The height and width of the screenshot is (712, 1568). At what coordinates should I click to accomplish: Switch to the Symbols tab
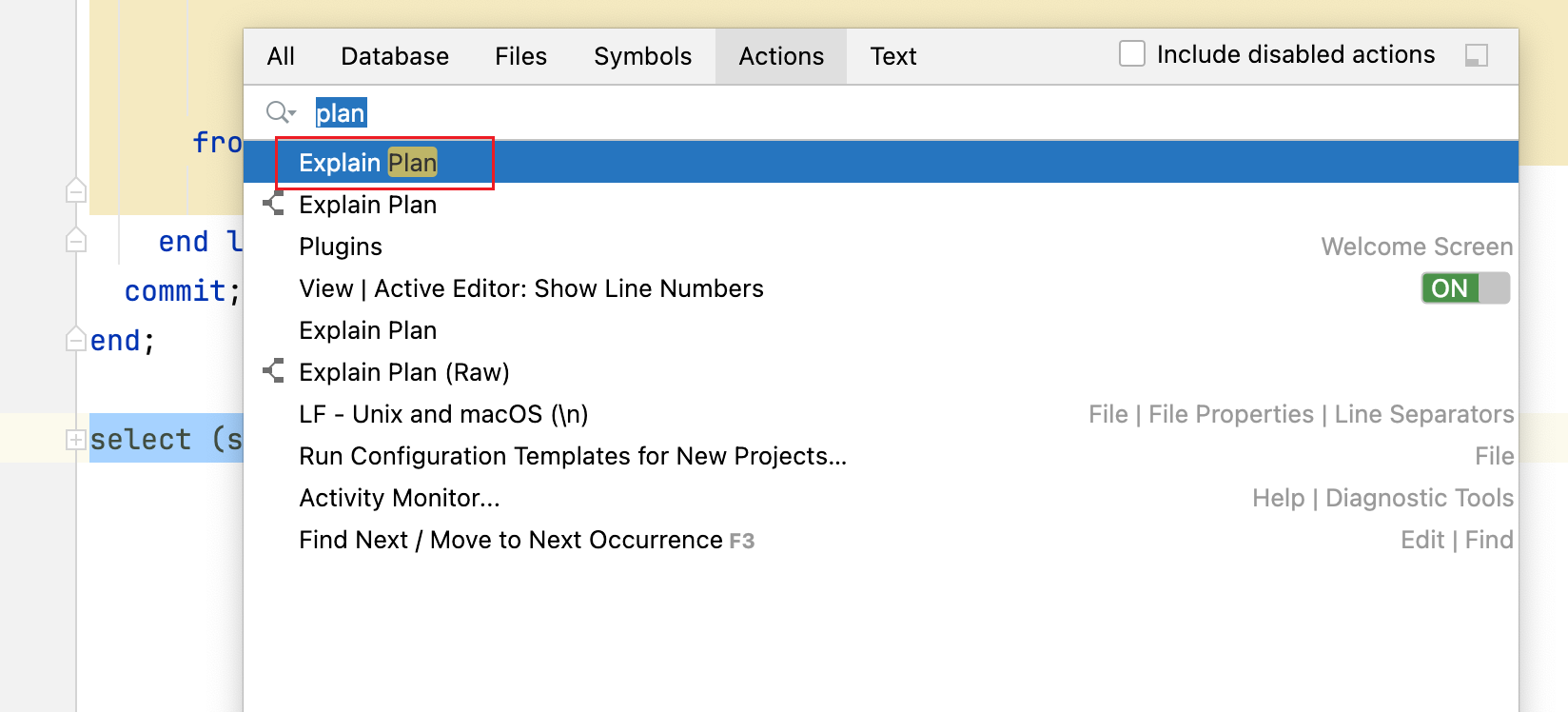tap(642, 56)
